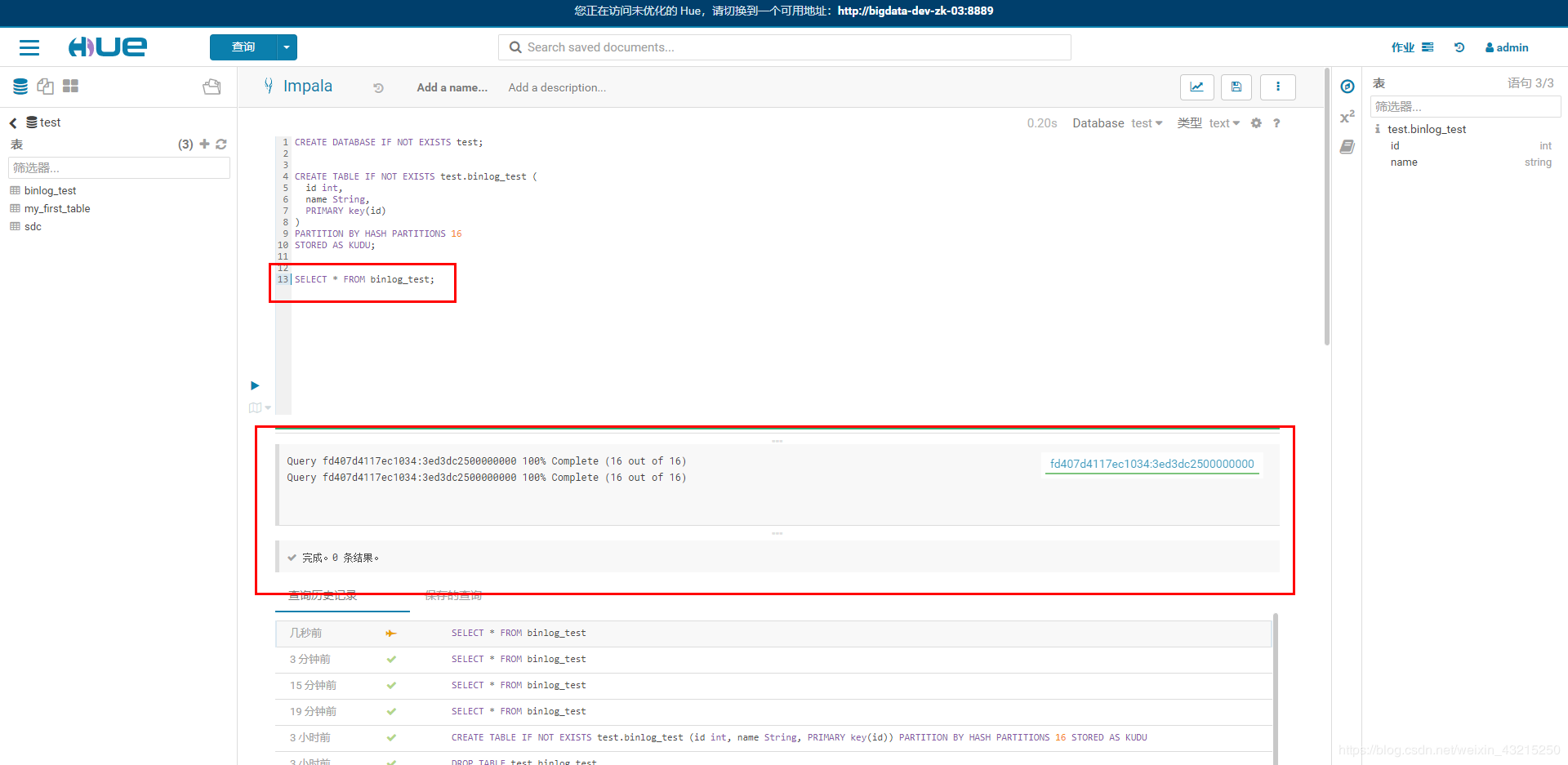This screenshot has width=1568, height=765.
Task: Open the apps grid icon
Action: 70,87
